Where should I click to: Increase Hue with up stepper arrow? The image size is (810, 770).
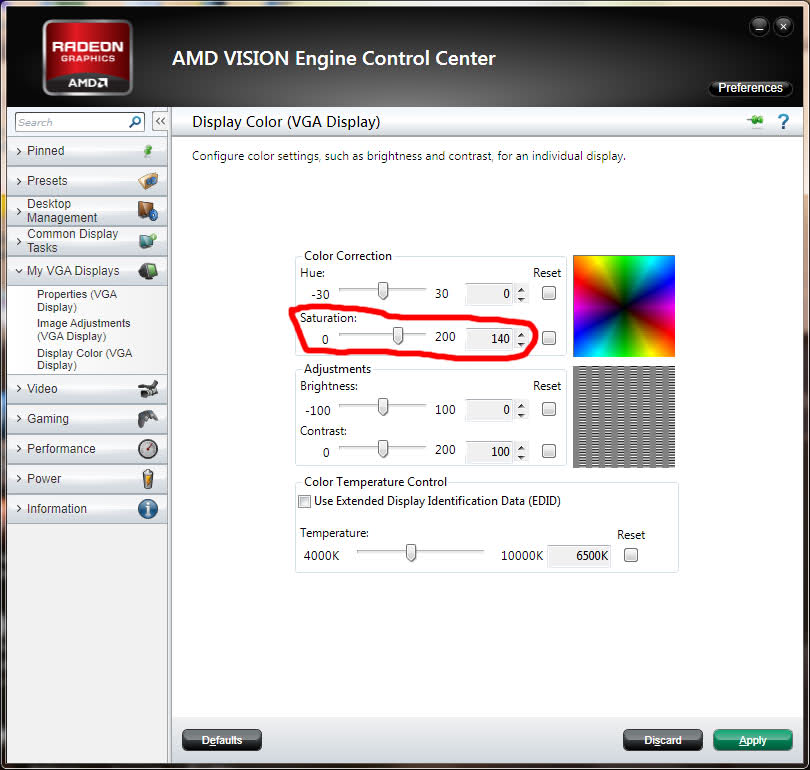click(x=521, y=290)
